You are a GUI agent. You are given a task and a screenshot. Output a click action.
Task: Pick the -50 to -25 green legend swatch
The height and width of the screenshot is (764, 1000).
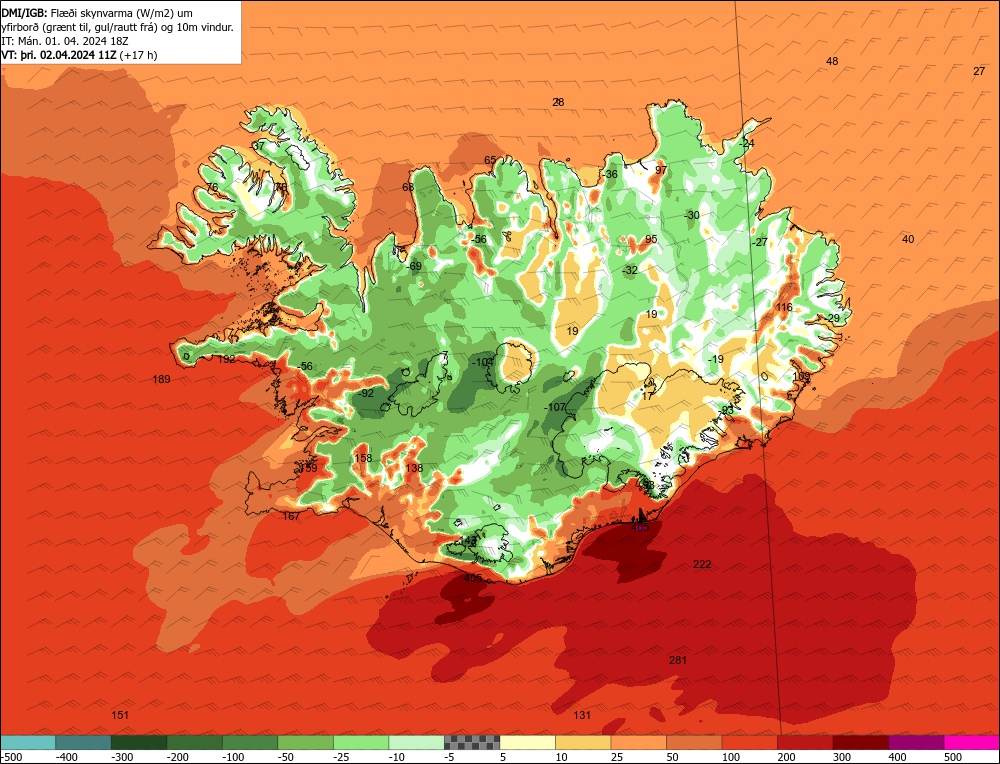tap(305, 742)
